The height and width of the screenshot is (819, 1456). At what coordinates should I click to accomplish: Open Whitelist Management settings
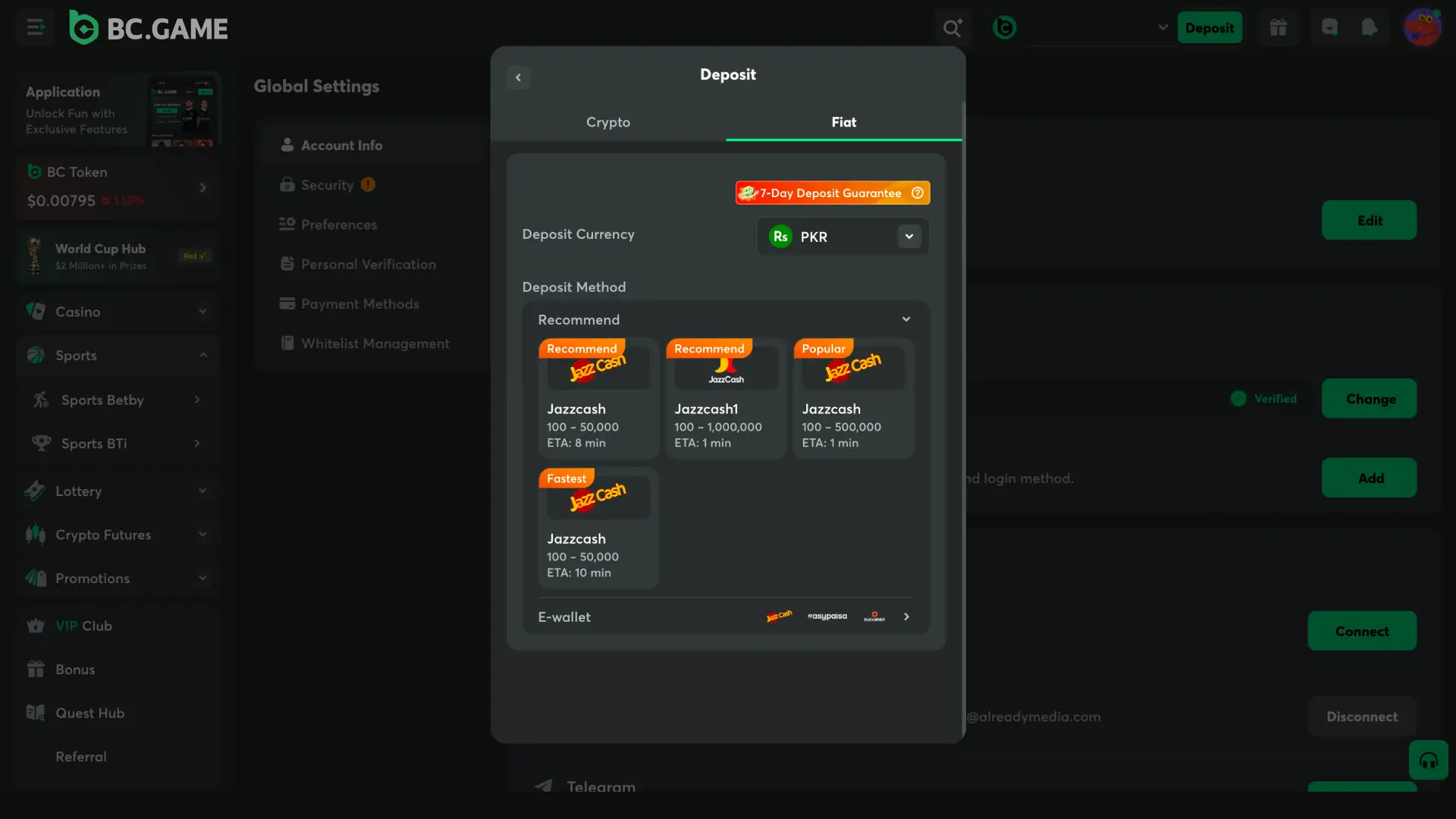pyautogui.click(x=372, y=344)
